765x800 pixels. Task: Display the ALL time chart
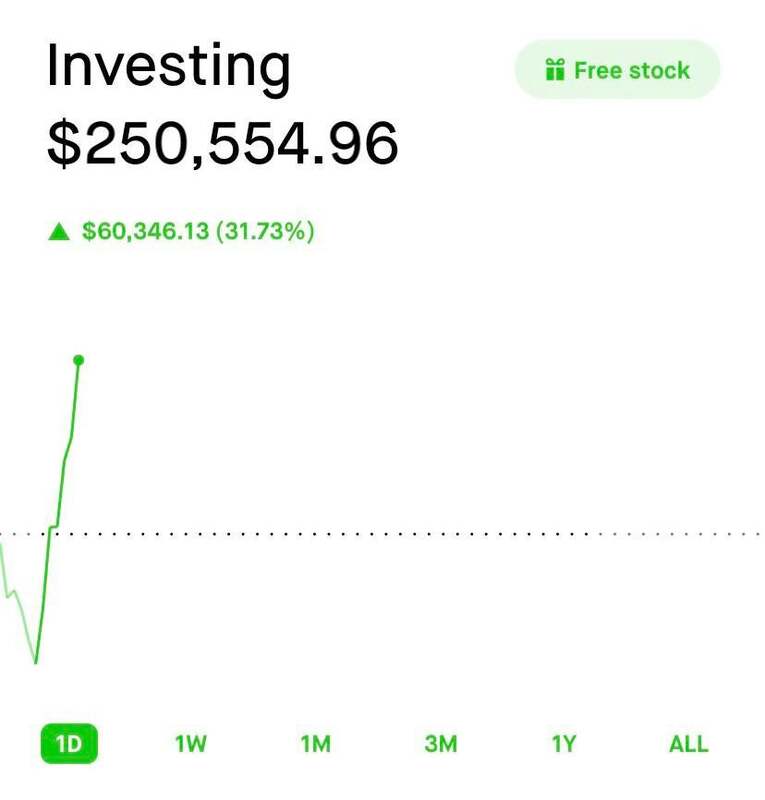click(x=688, y=744)
